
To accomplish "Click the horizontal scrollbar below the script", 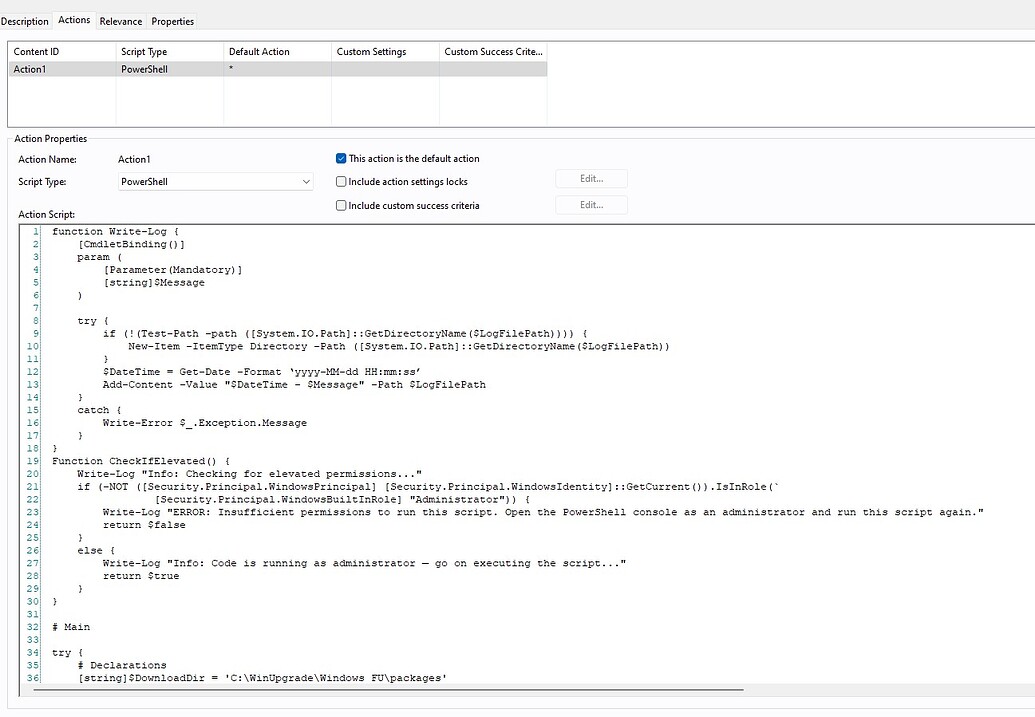I will coord(400,690).
